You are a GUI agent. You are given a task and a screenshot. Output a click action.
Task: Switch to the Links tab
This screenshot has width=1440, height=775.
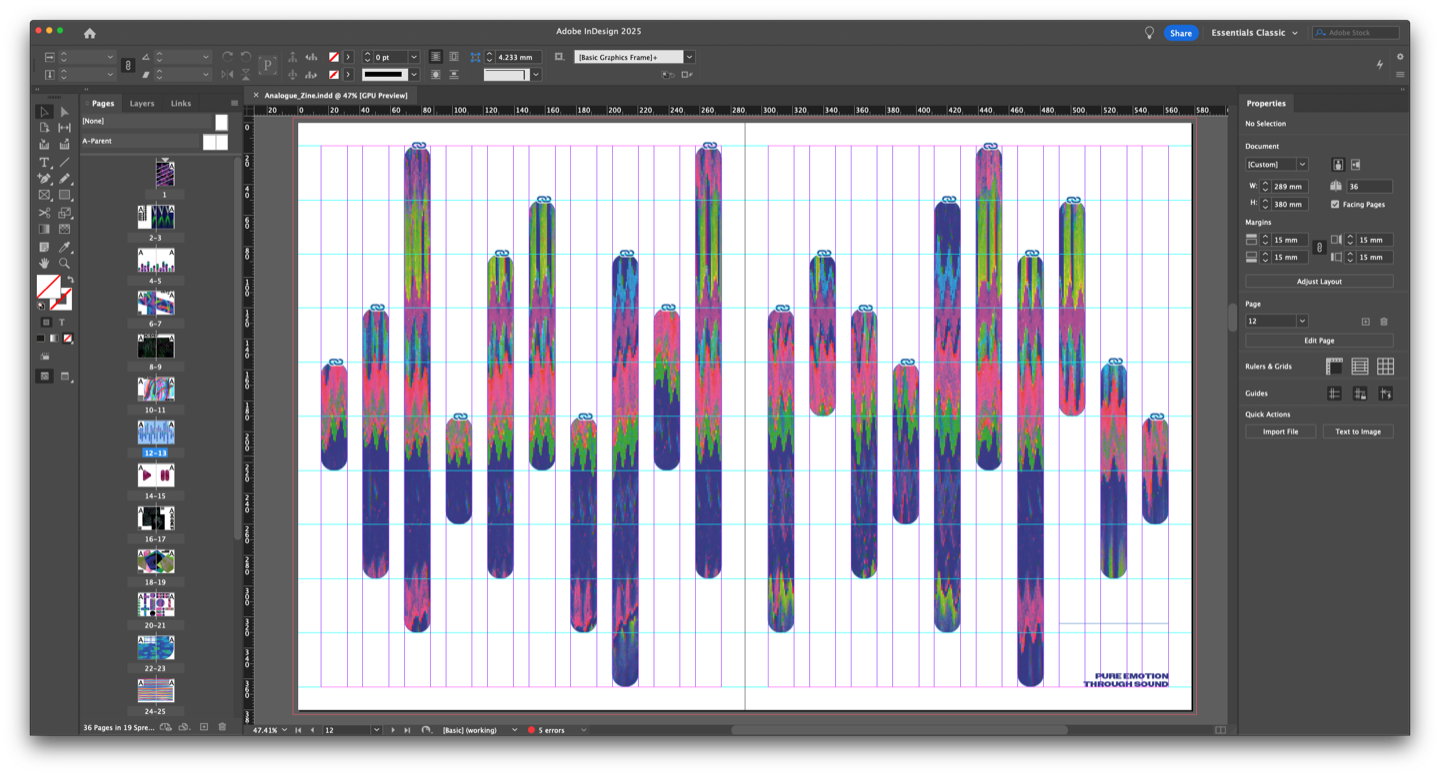pos(180,103)
